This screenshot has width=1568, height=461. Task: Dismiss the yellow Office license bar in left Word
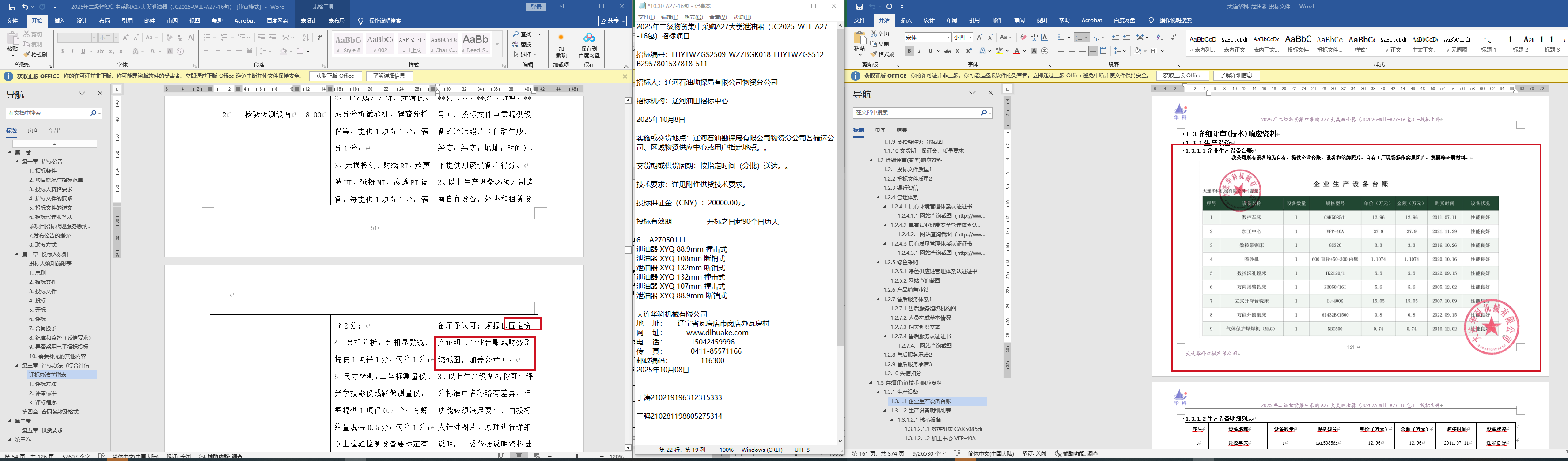tap(625, 76)
